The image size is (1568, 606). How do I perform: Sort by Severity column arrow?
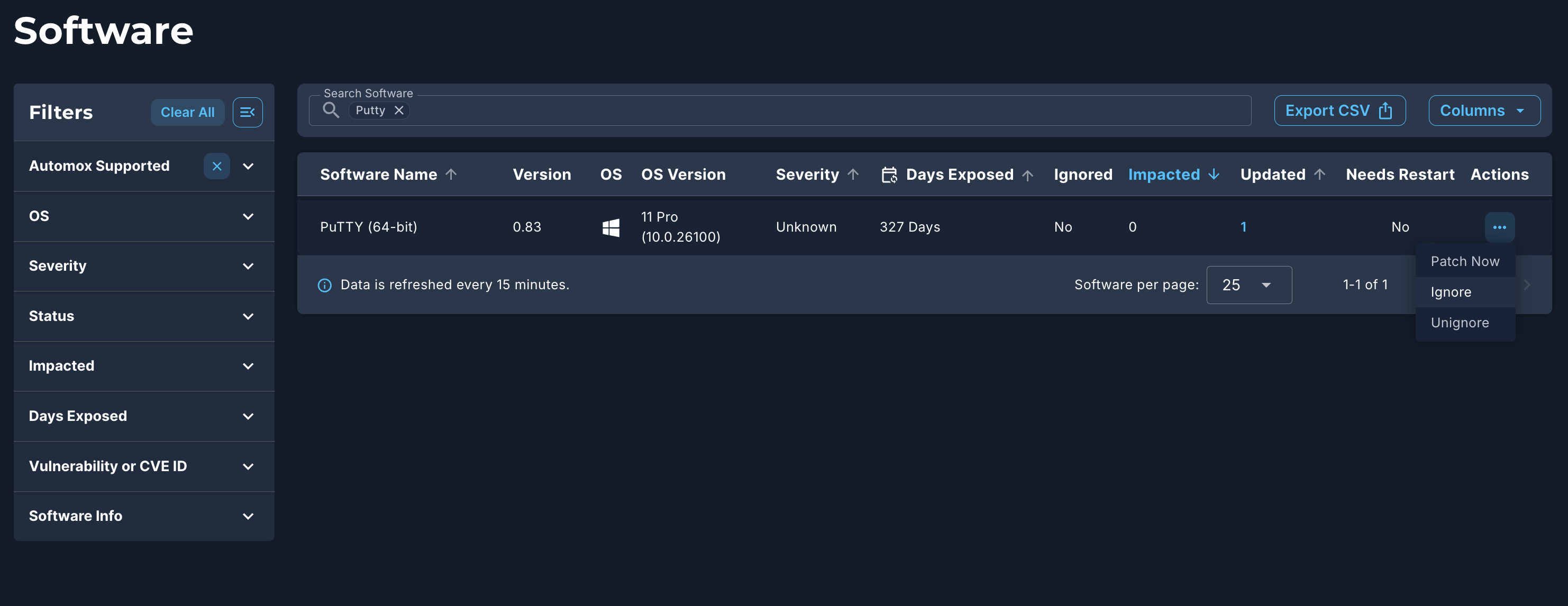pyautogui.click(x=853, y=175)
